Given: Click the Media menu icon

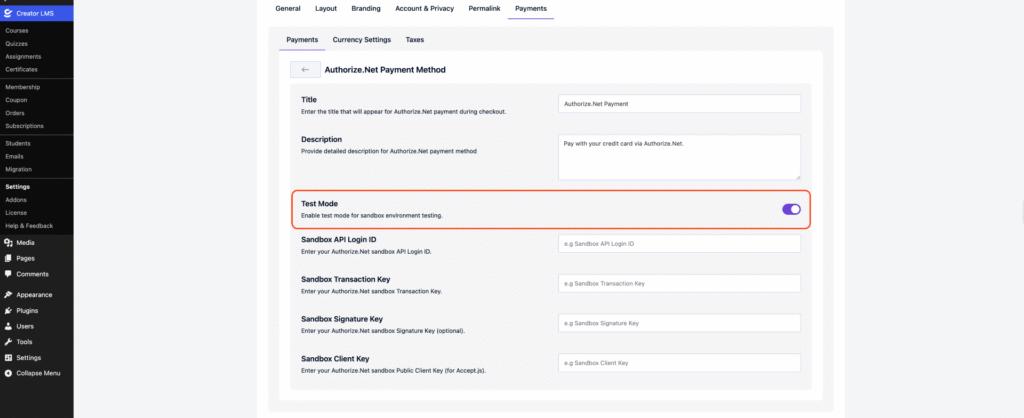Looking at the screenshot, I should pos(8,242).
